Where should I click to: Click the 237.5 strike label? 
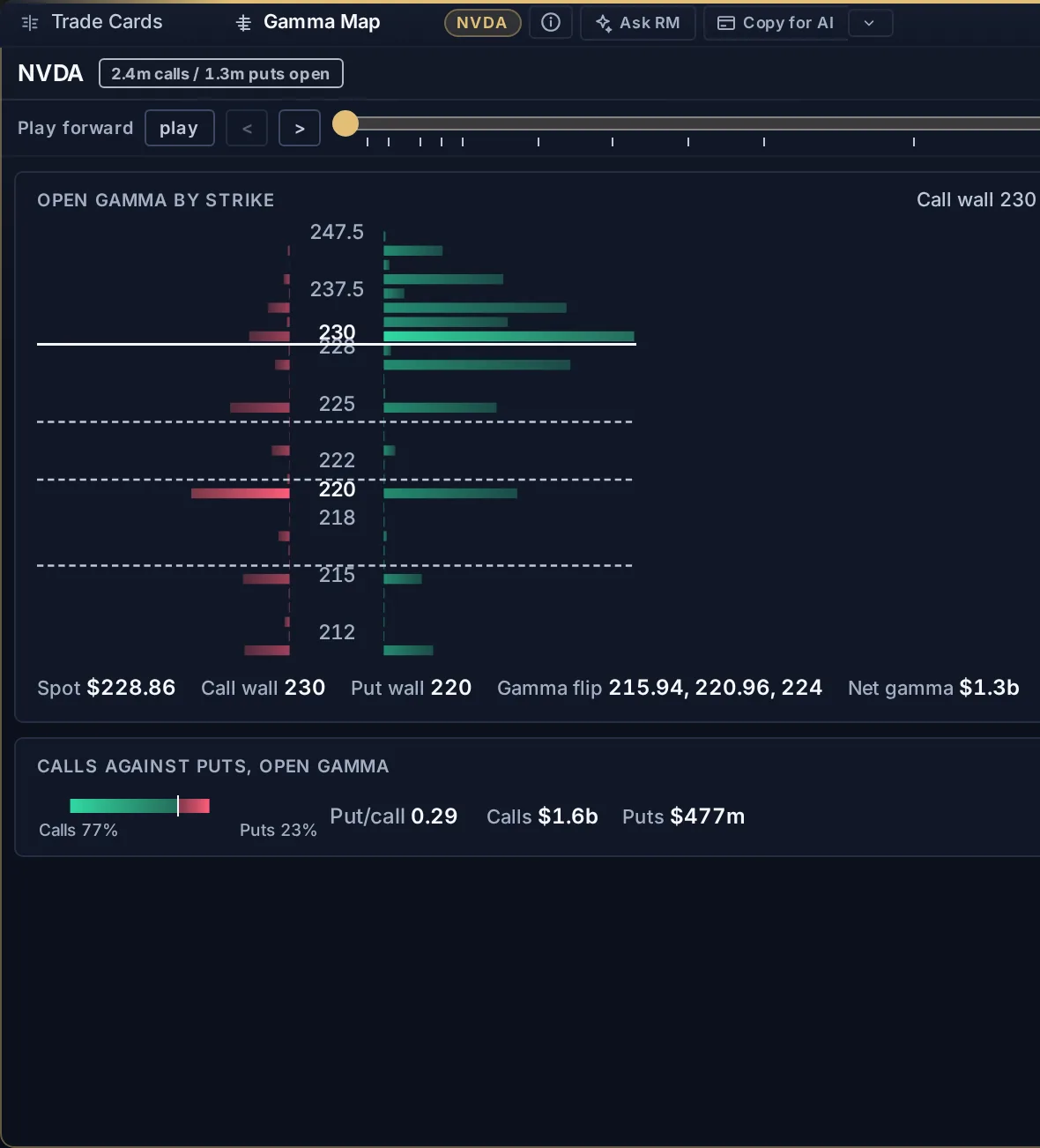point(337,289)
